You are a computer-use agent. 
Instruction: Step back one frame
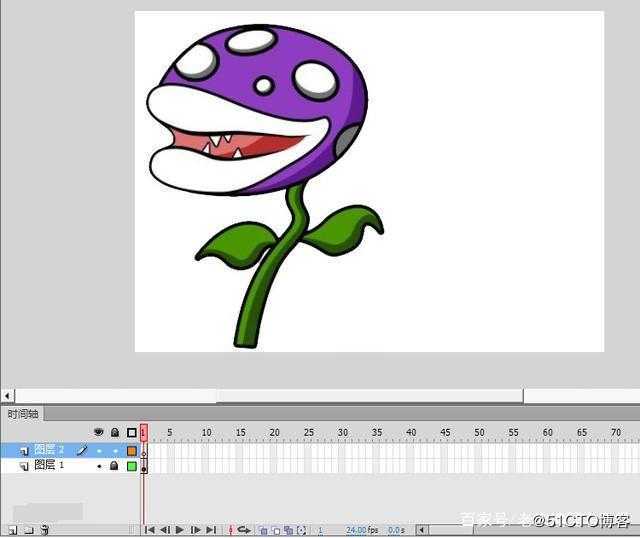pos(165,529)
